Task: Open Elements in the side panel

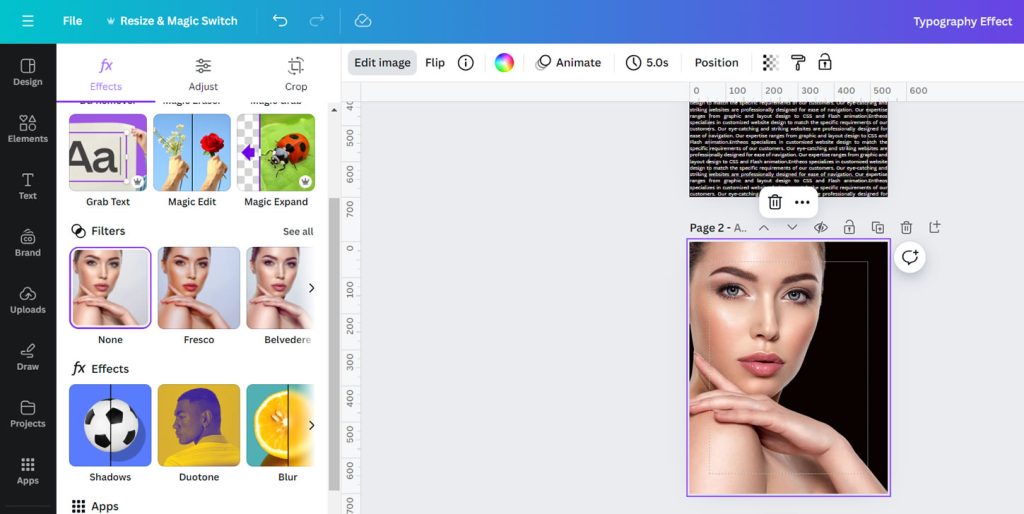Action: click(28, 130)
